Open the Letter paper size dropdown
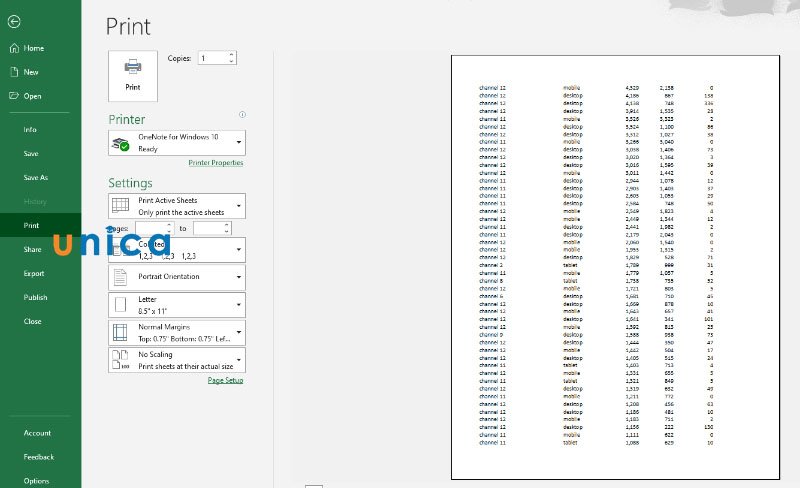The width and height of the screenshot is (800, 488). [x=239, y=305]
